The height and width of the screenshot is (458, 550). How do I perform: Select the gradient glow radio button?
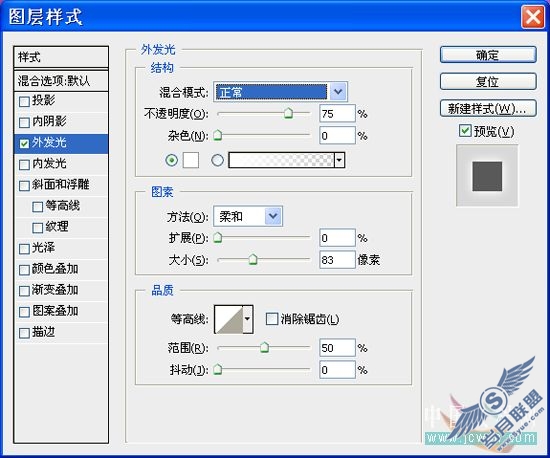click(217, 160)
